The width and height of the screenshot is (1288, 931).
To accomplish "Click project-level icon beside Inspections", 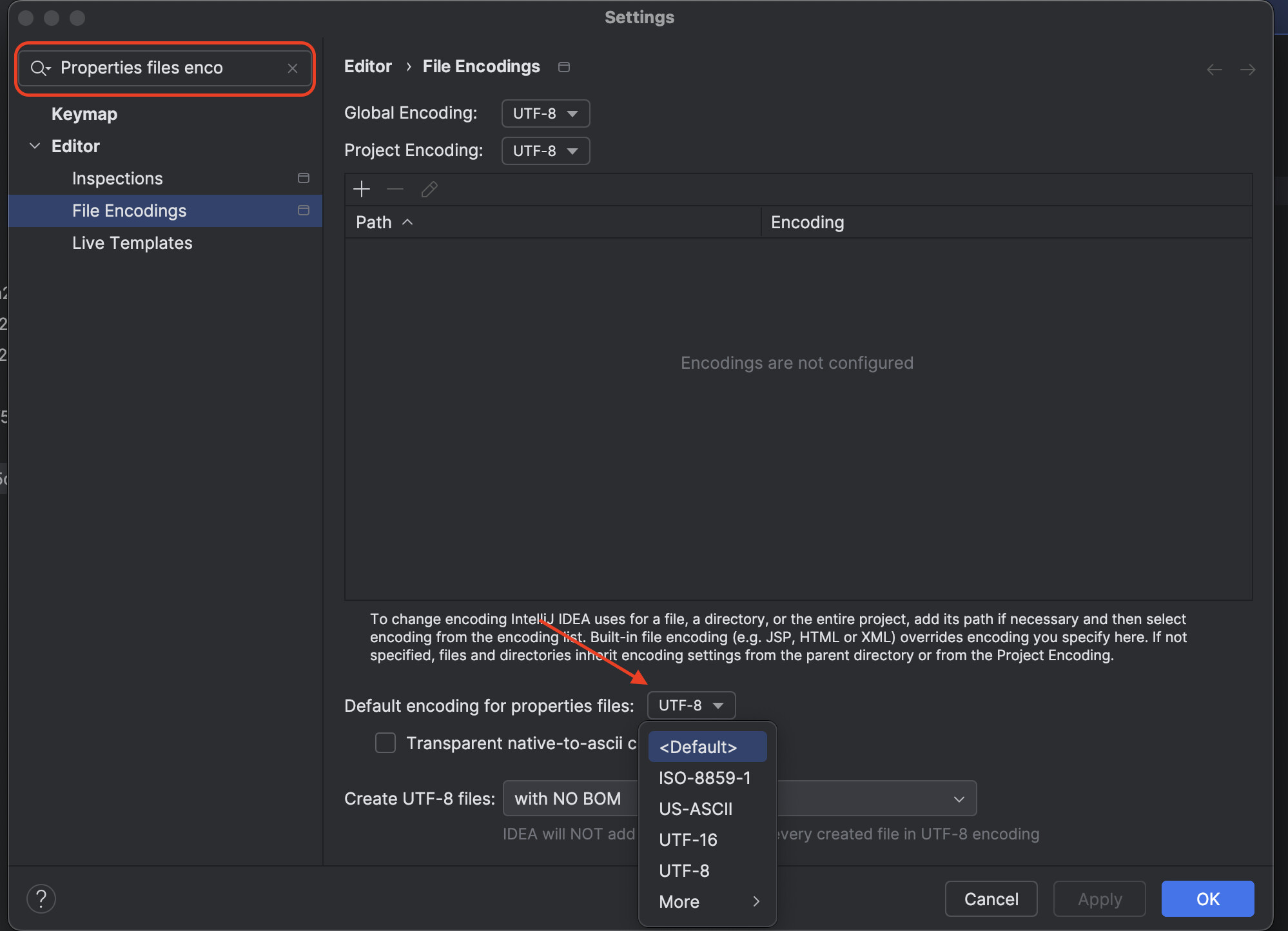I will (304, 178).
